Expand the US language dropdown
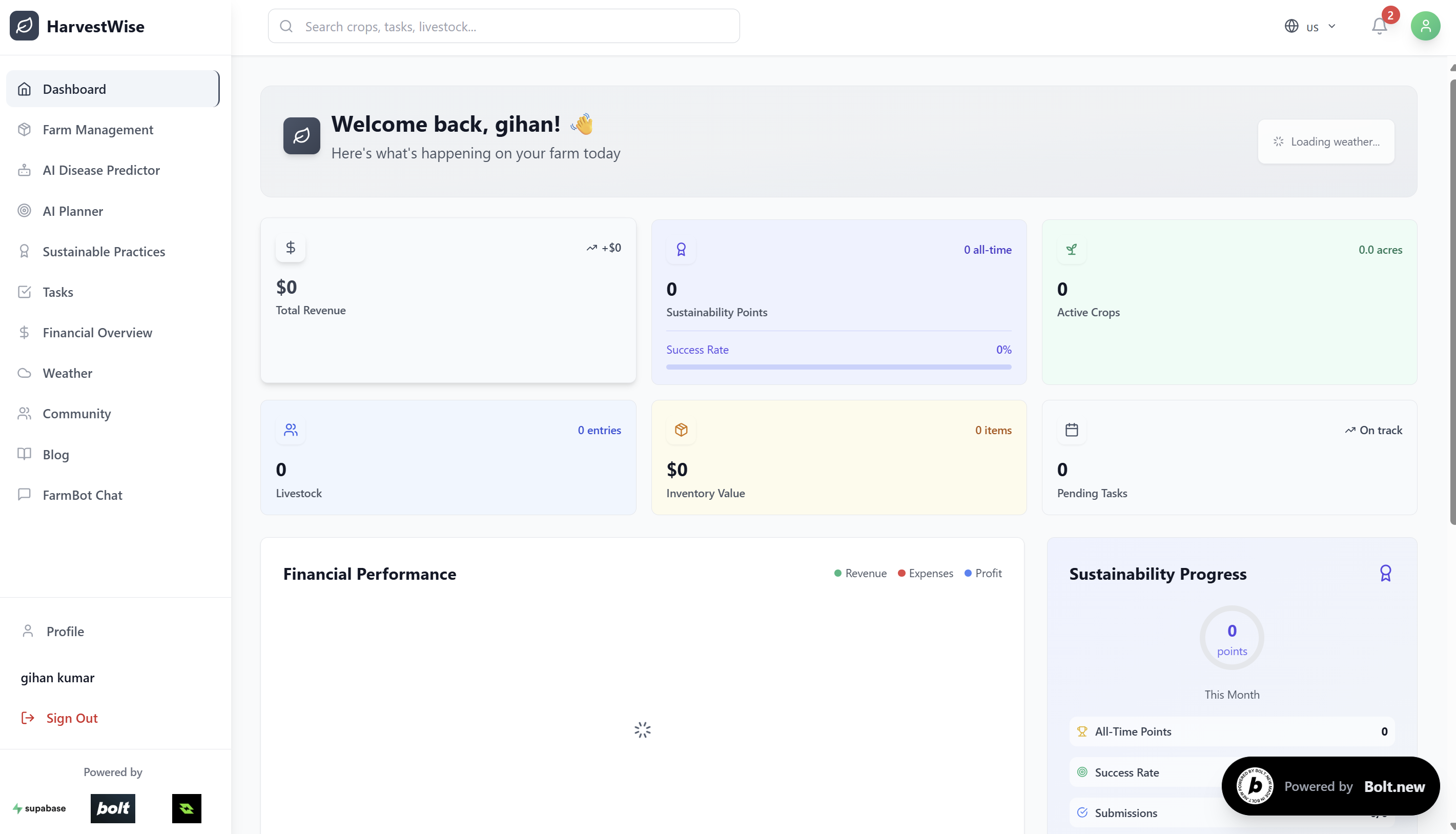The width and height of the screenshot is (1456, 834). tap(1310, 27)
